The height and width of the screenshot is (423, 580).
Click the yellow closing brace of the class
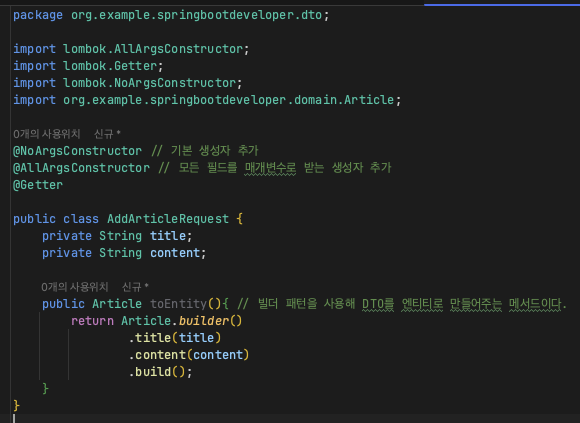coord(16,406)
